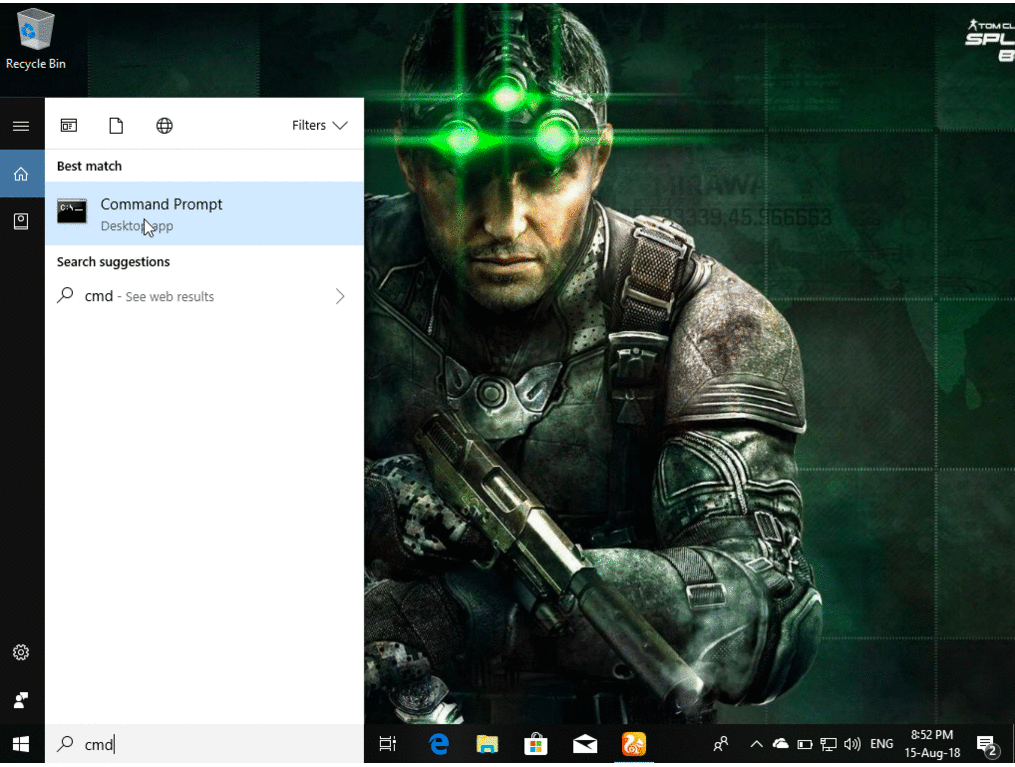
Task: Select the Home icon in the search sidebar
Action: 21,173
